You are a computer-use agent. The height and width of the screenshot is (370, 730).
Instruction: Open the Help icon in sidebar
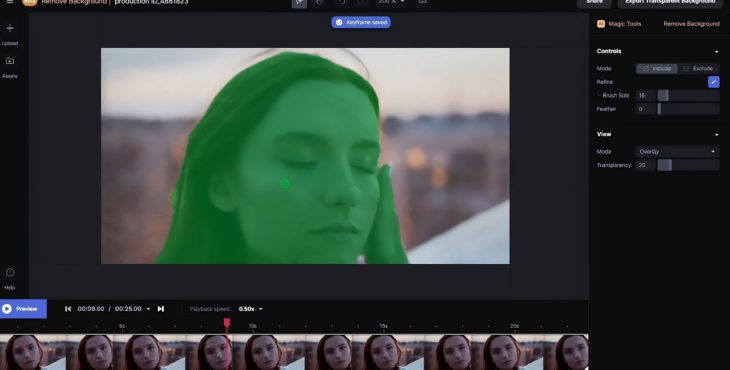pos(10,273)
